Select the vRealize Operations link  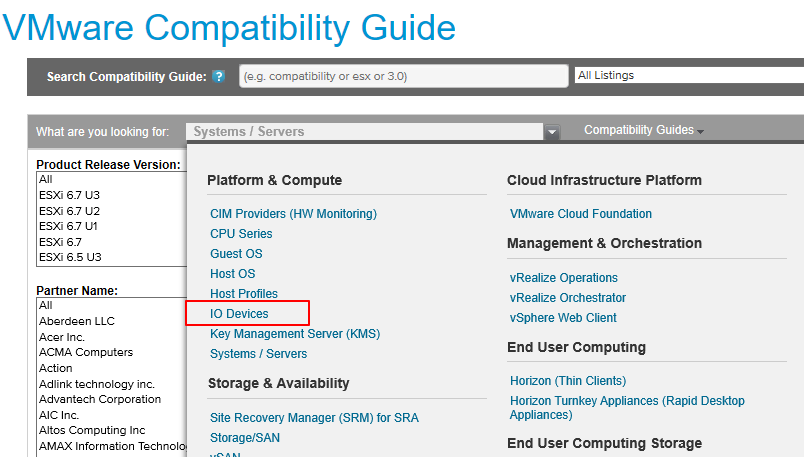point(564,278)
